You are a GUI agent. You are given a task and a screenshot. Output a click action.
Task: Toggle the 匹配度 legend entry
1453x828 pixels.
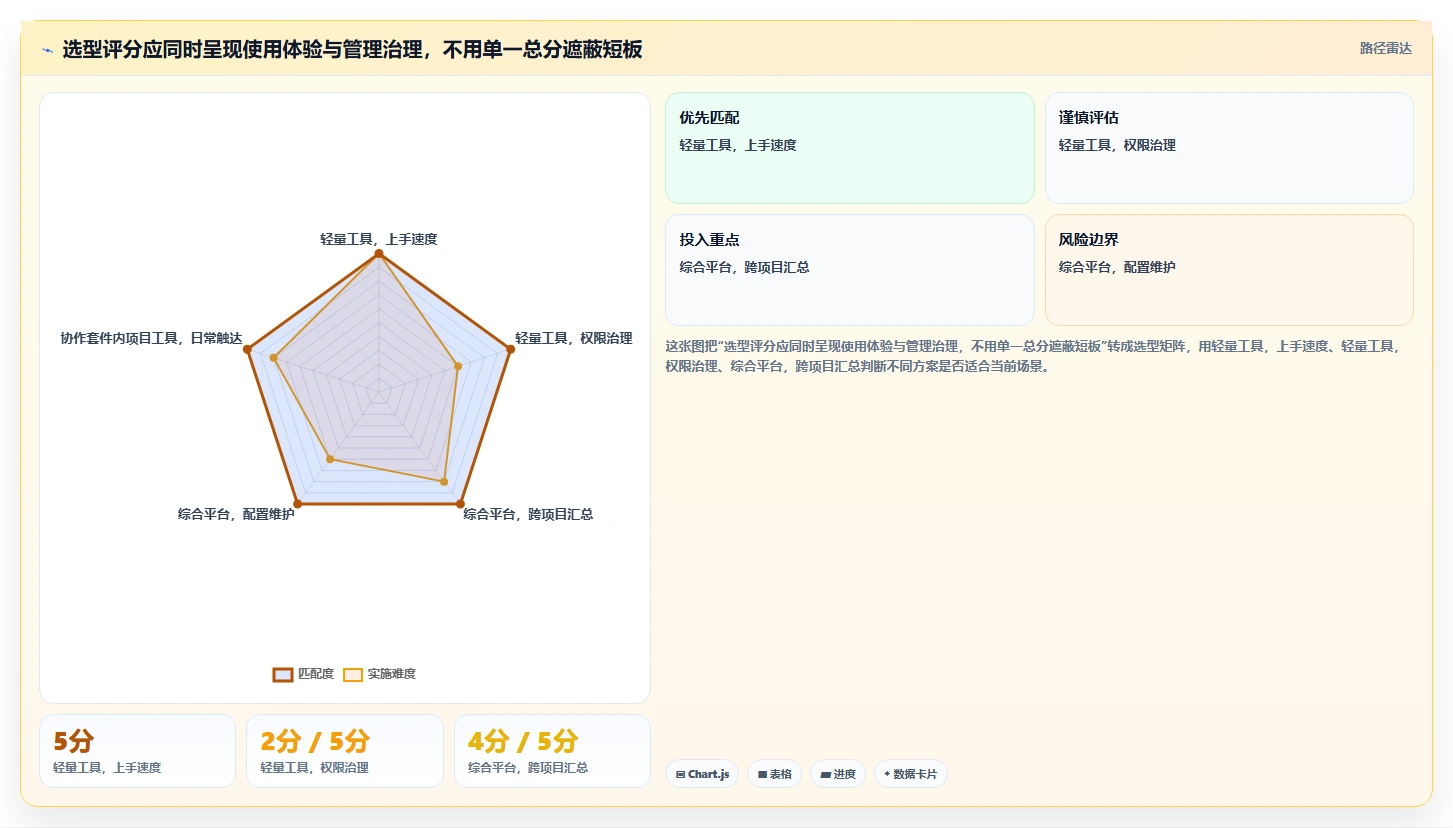coord(303,674)
